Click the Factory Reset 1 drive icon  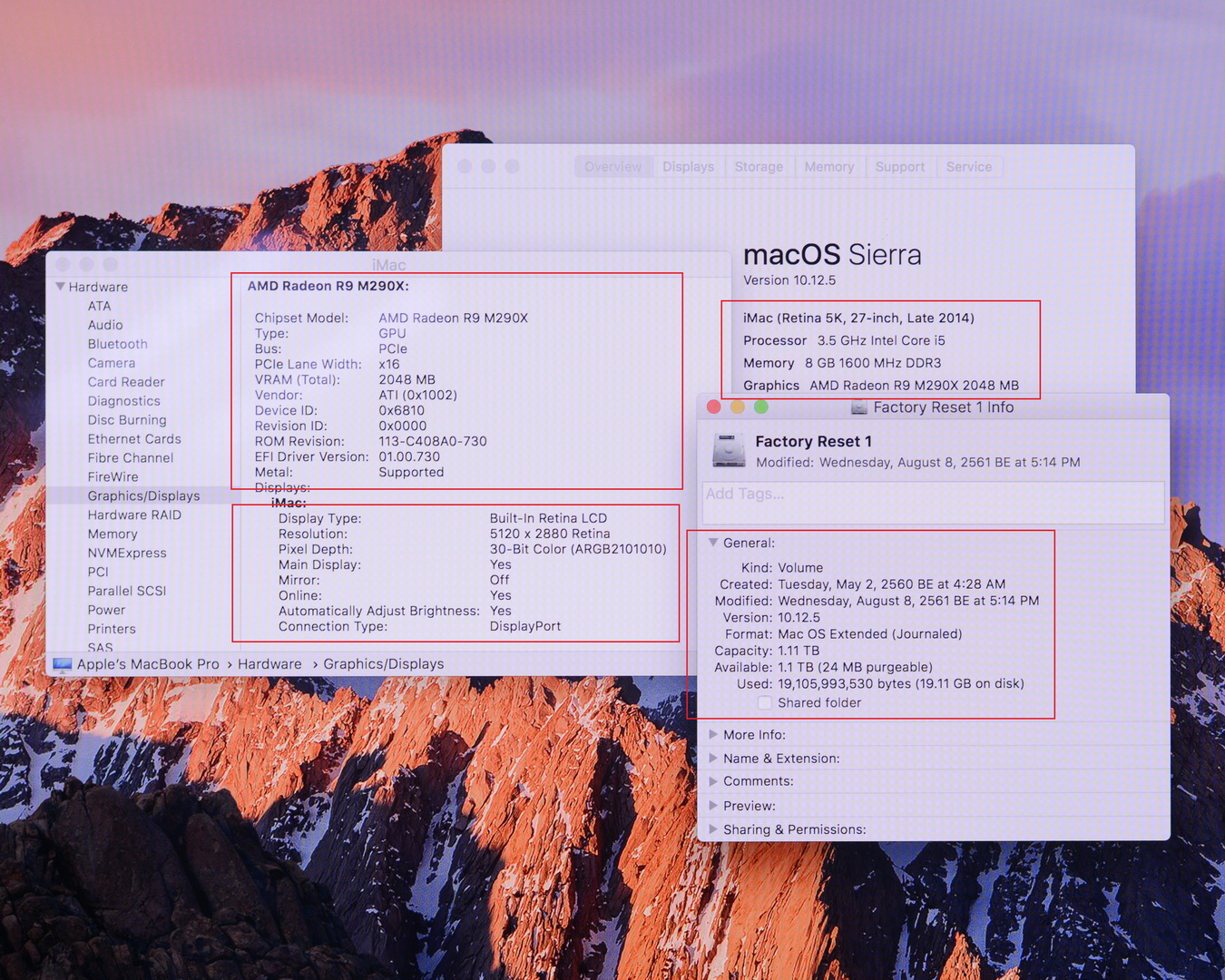pyautogui.click(x=729, y=451)
